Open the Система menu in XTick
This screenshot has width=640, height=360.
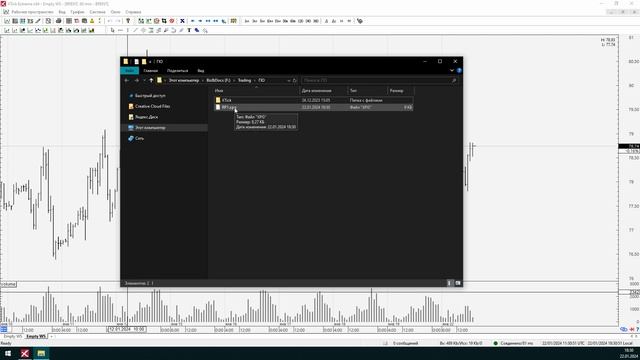[98, 12]
